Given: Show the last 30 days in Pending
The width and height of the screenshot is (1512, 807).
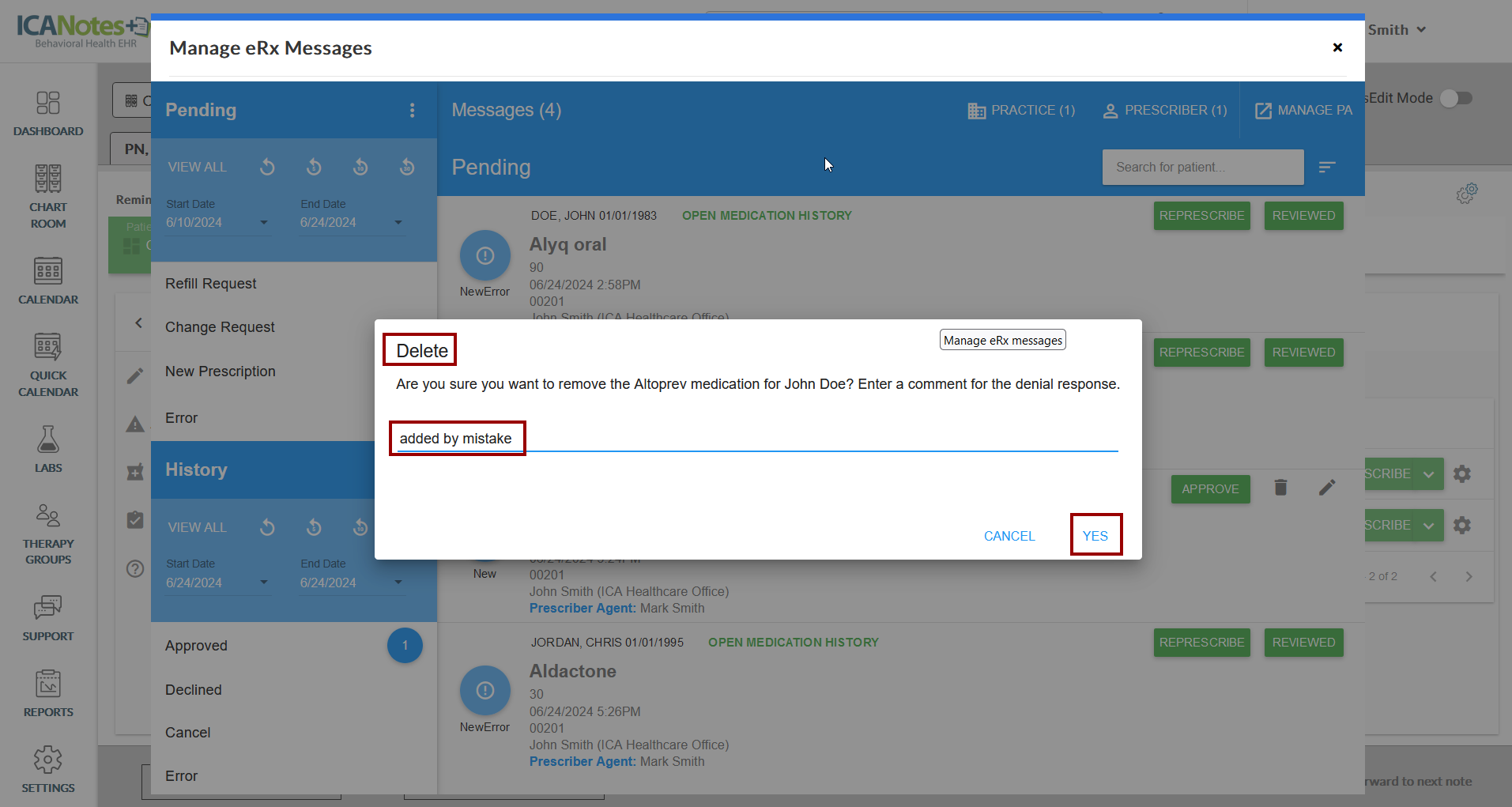Looking at the screenshot, I should pyautogui.click(x=407, y=167).
